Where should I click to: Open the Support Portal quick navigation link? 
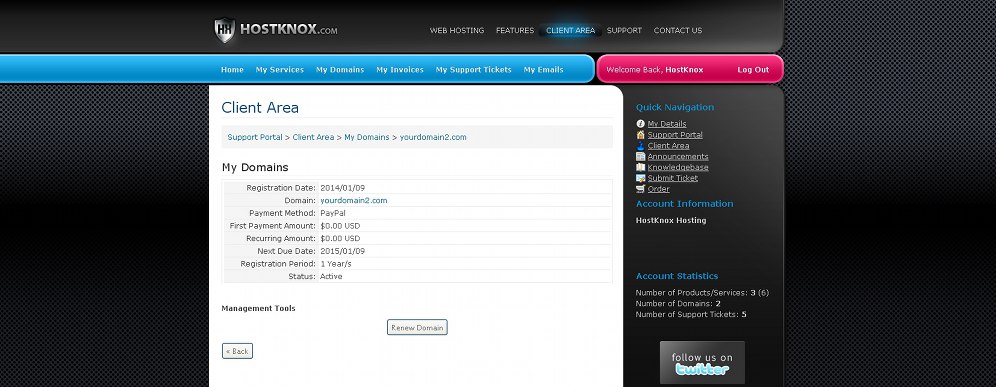tap(675, 135)
